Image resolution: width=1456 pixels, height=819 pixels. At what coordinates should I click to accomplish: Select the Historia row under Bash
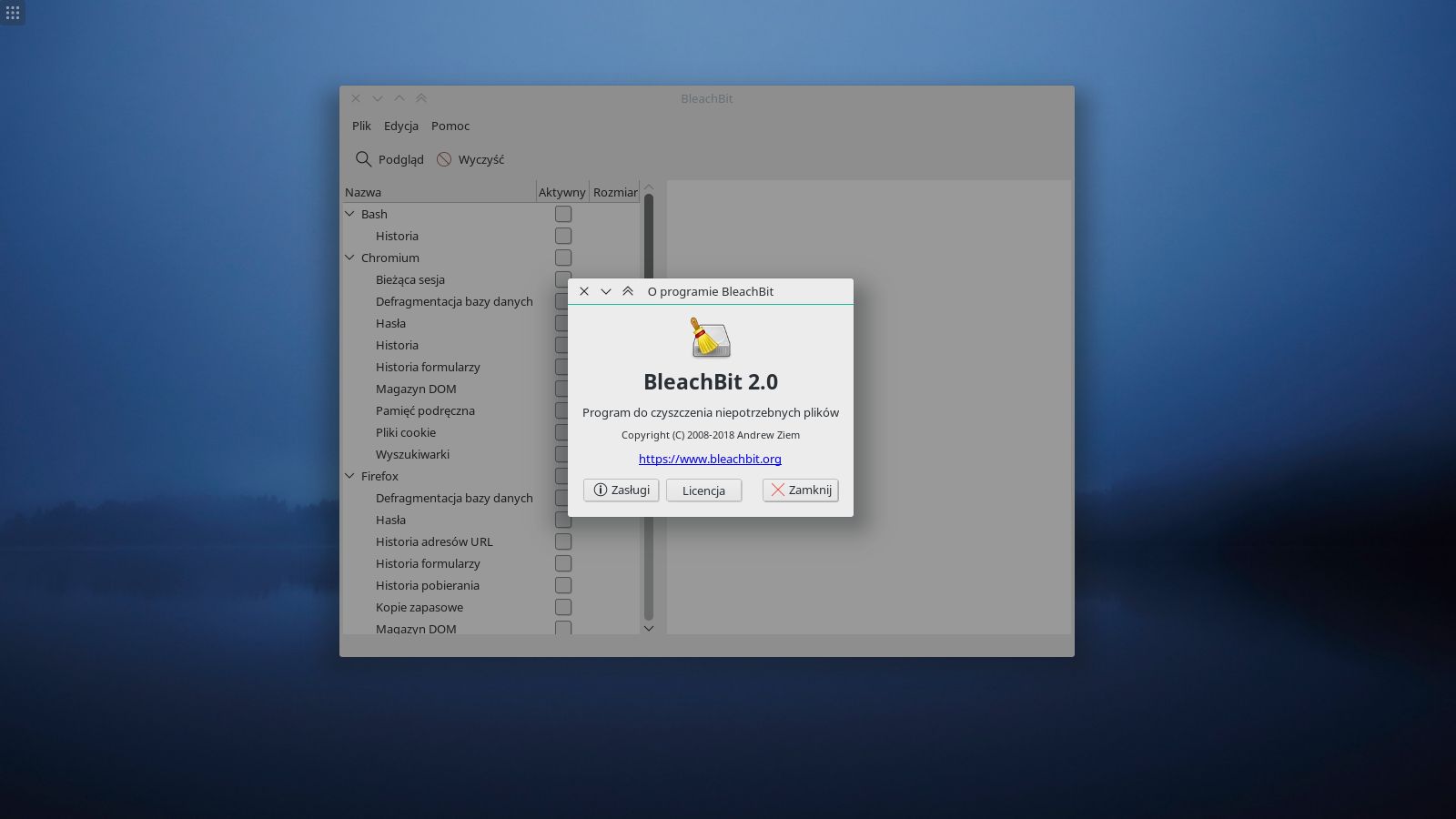point(397,236)
